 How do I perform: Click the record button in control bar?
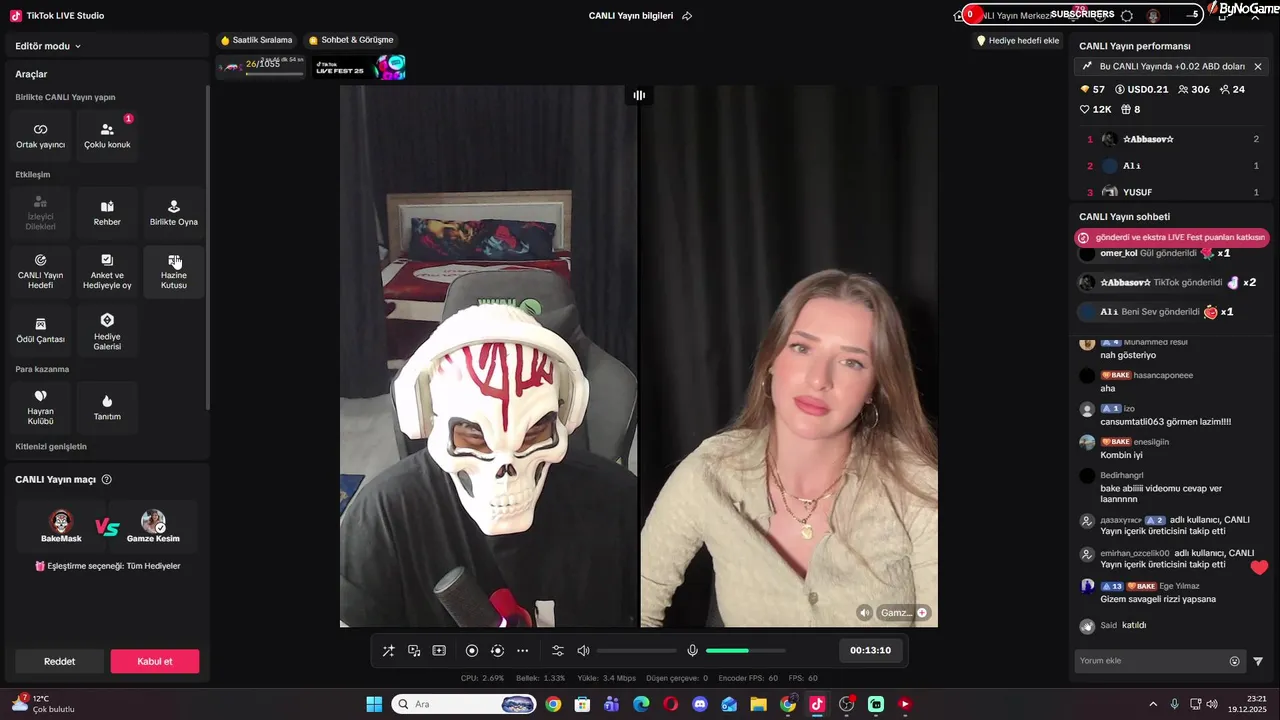click(472, 651)
